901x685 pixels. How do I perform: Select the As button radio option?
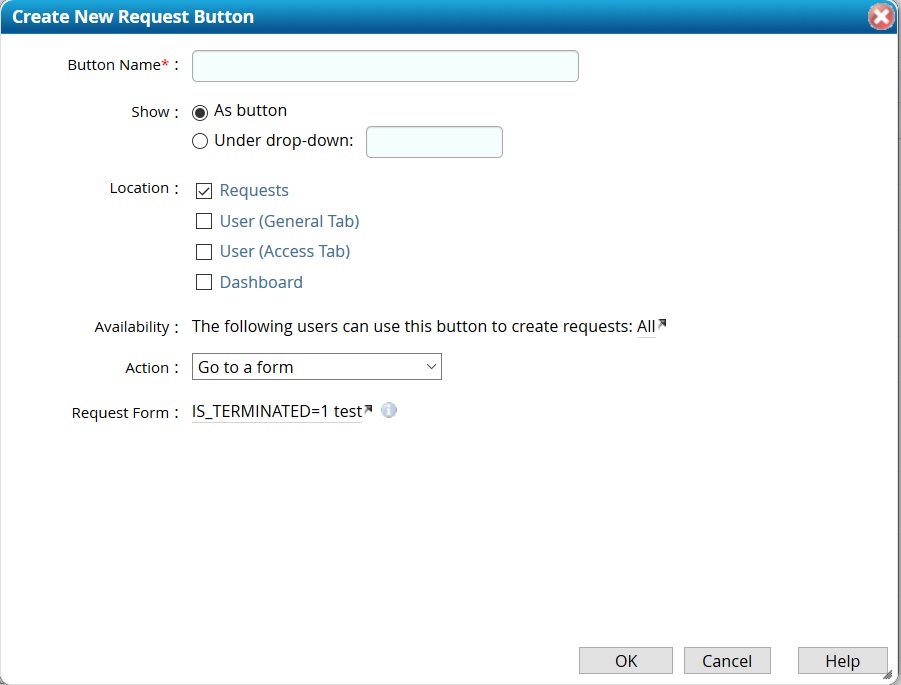pos(199,111)
